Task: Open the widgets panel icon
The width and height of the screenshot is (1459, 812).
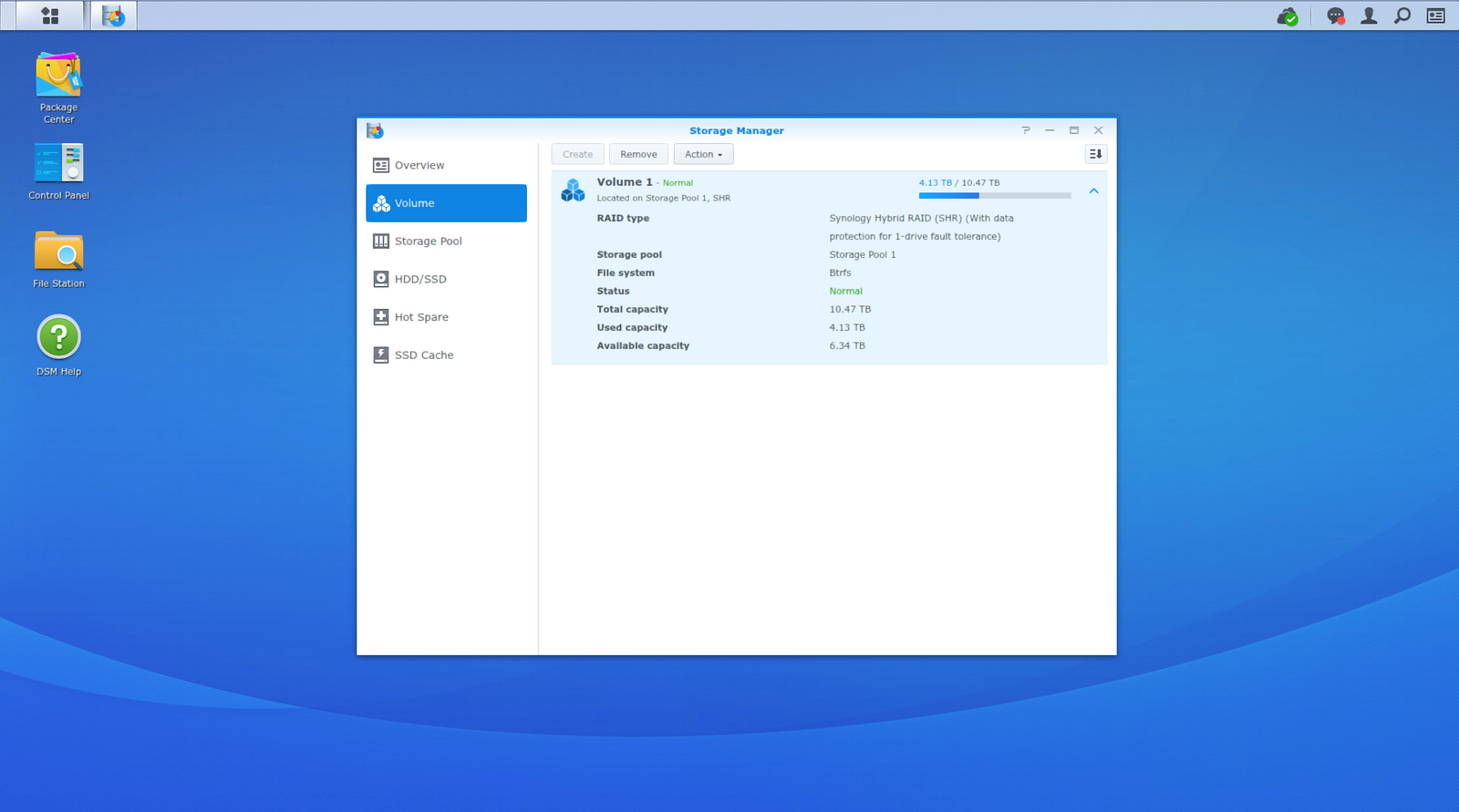Action: (1436, 15)
